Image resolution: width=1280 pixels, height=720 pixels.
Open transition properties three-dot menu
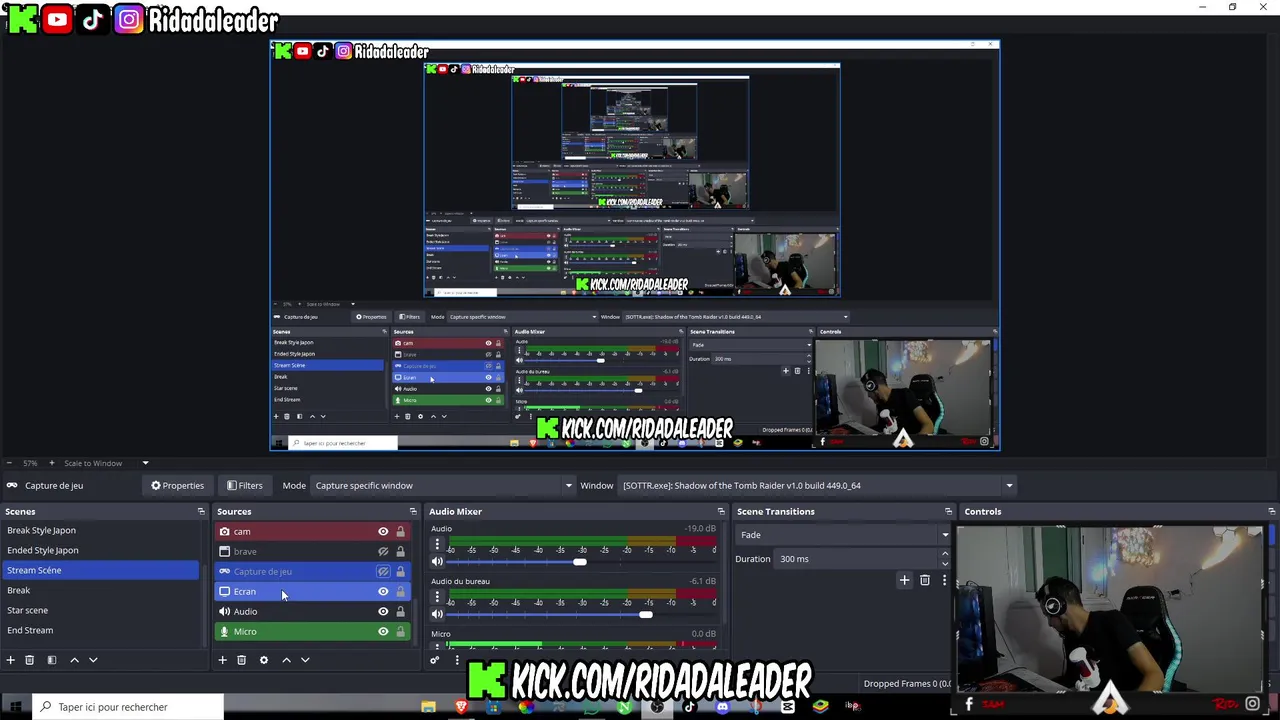(x=944, y=580)
